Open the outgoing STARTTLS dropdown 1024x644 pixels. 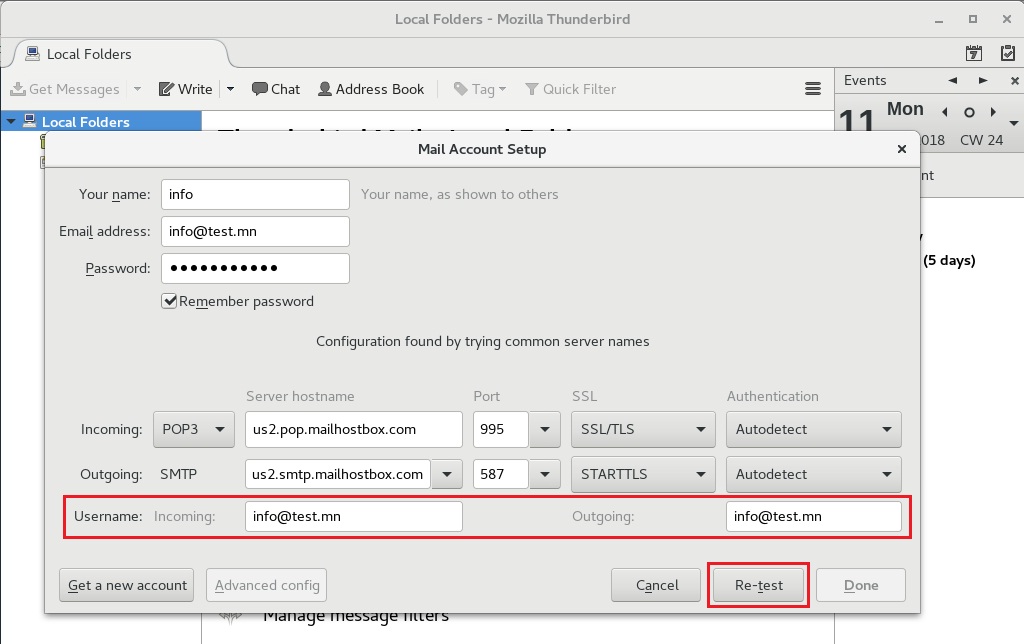point(643,474)
